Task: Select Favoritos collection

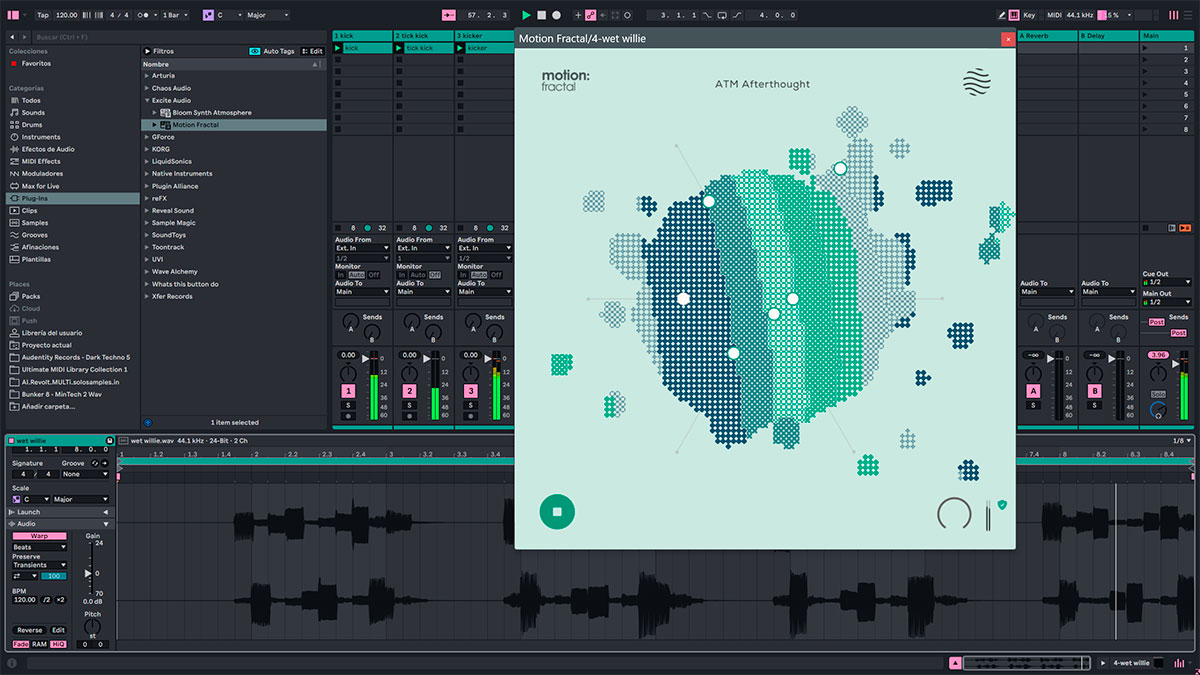Action: coord(36,63)
